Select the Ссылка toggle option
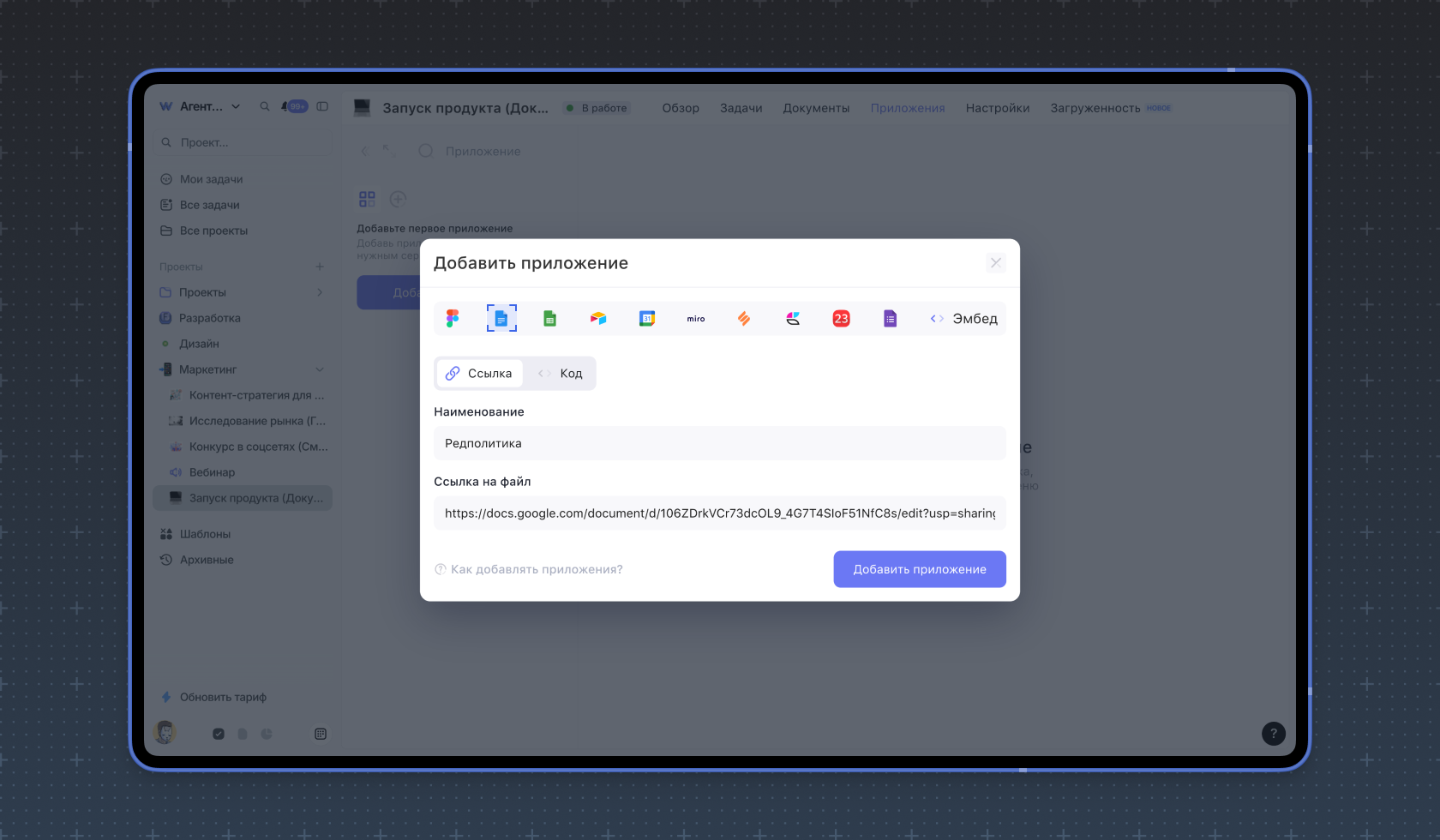The image size is (1440, 840). coord(479,374)
